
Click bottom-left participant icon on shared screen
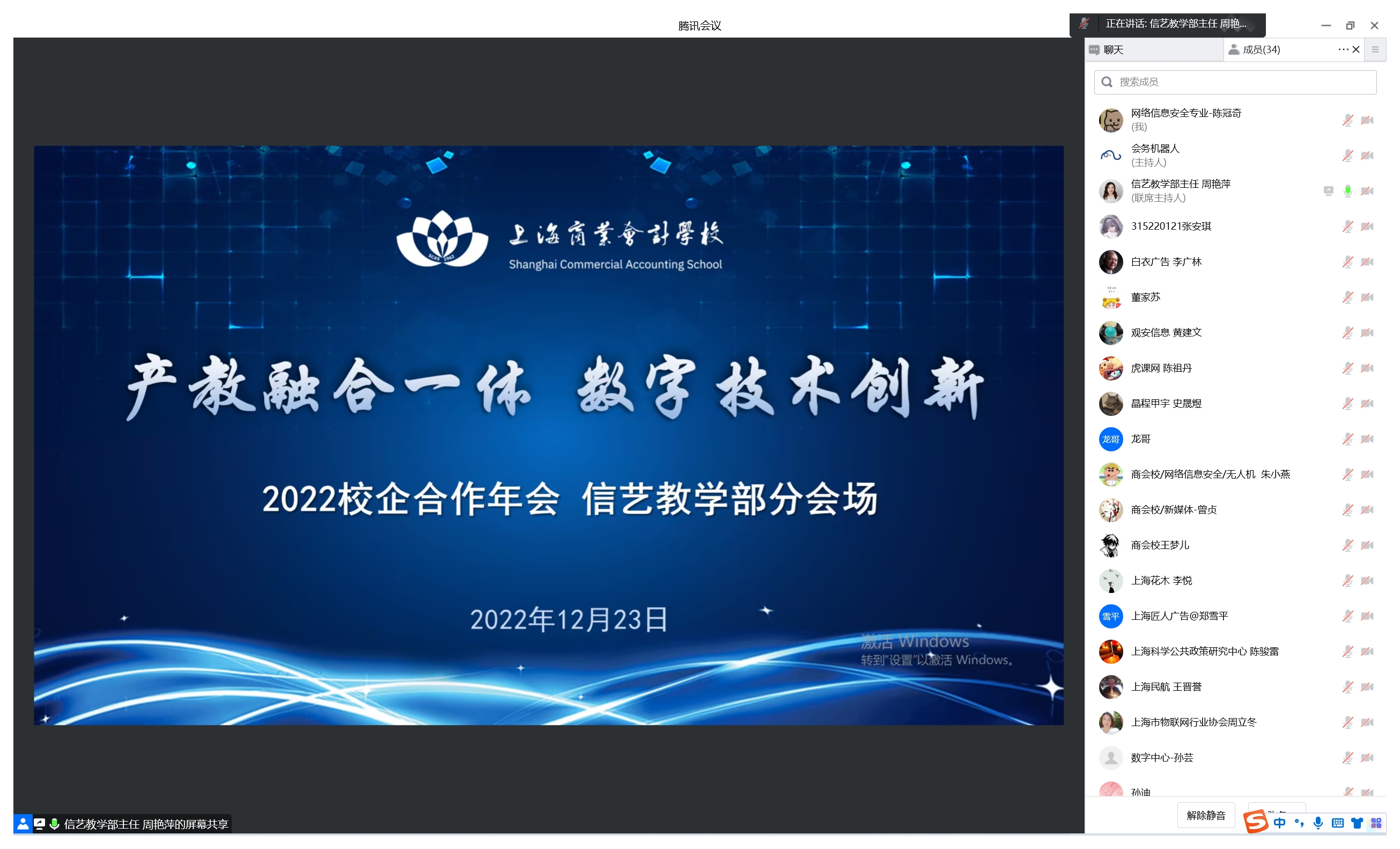click(23, 824)
